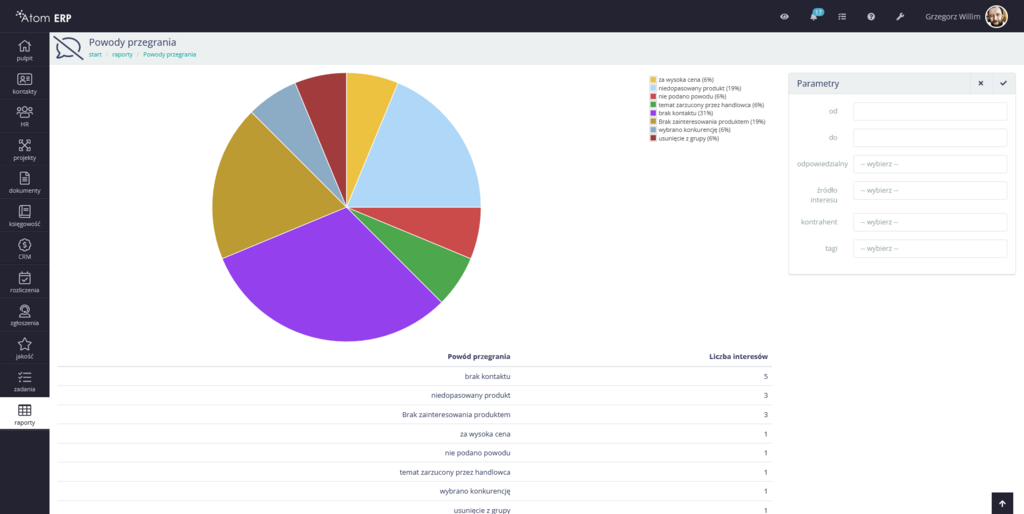Viewport: 1024px width, 514px height.
Task: Open the dokumenty module
Action: 24,182
